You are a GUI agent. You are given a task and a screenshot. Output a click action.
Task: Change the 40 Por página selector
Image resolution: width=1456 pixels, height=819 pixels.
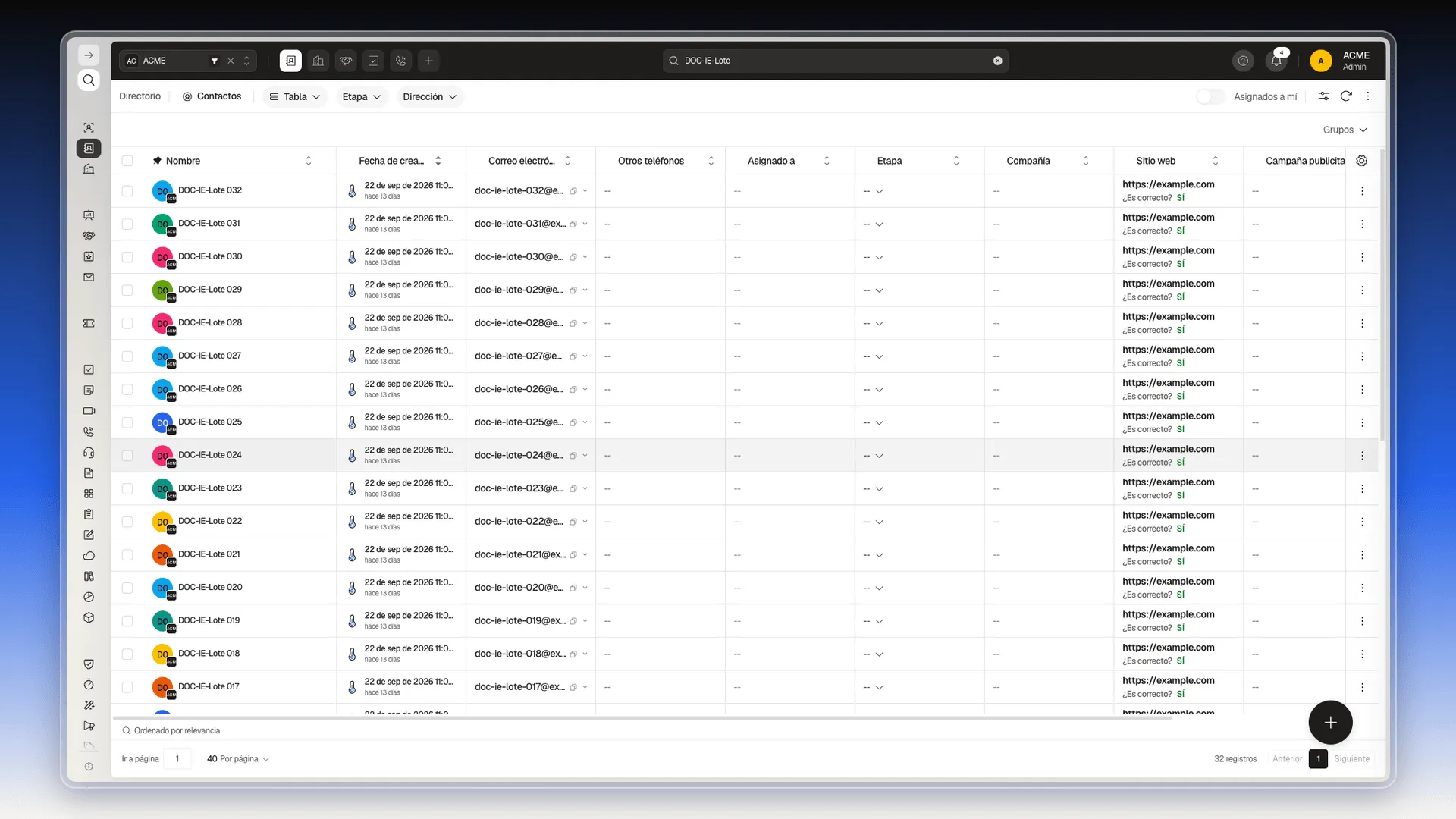tap(238, 759)
